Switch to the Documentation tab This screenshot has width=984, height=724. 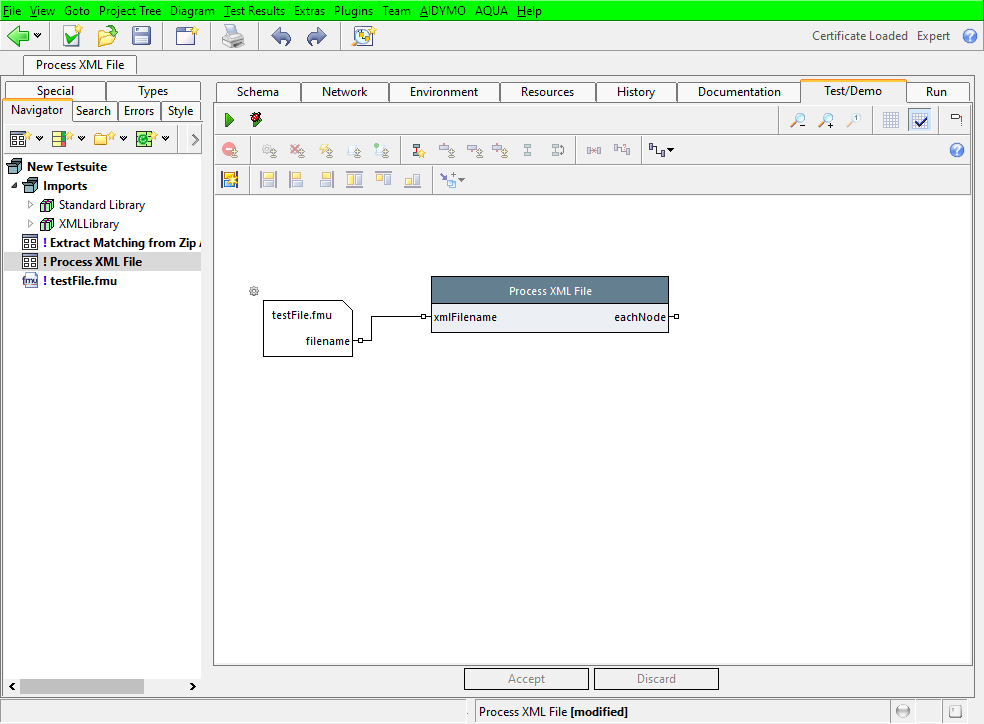(x=739, y=92)
